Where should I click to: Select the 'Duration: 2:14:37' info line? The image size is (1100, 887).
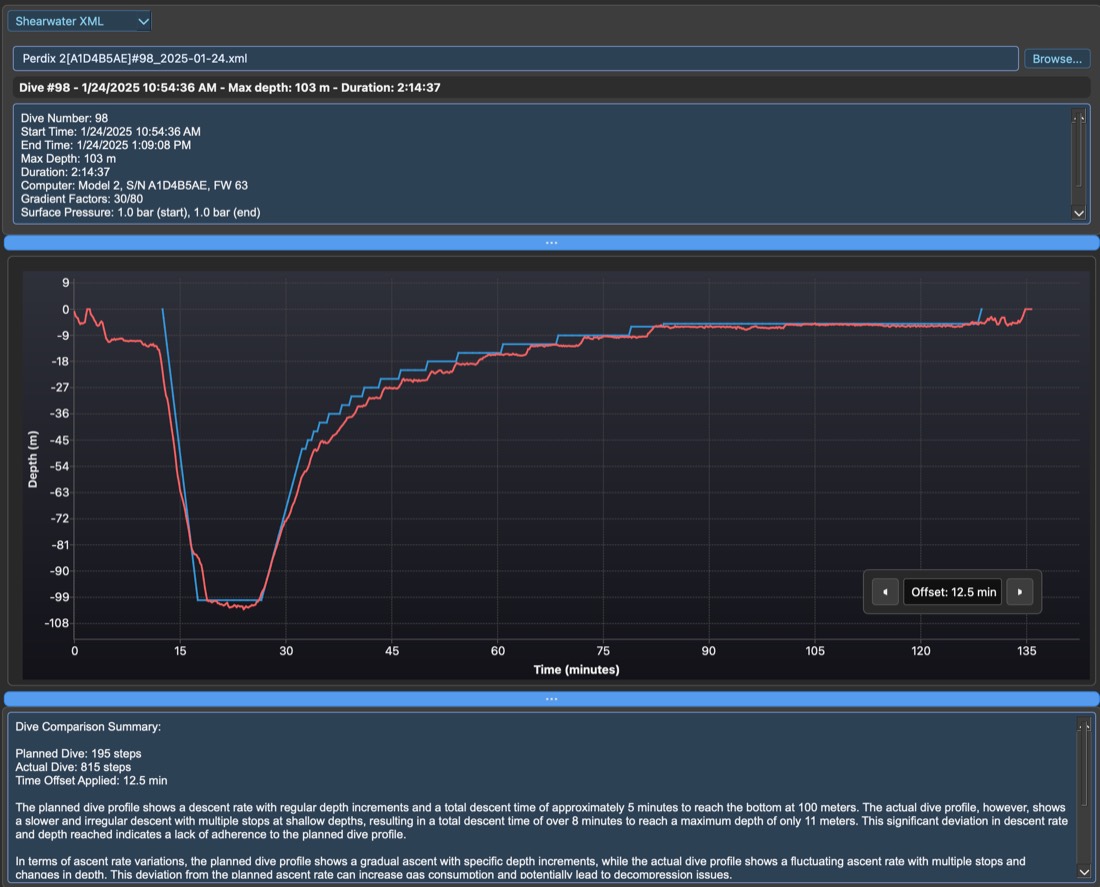click(x=65, y=172)
